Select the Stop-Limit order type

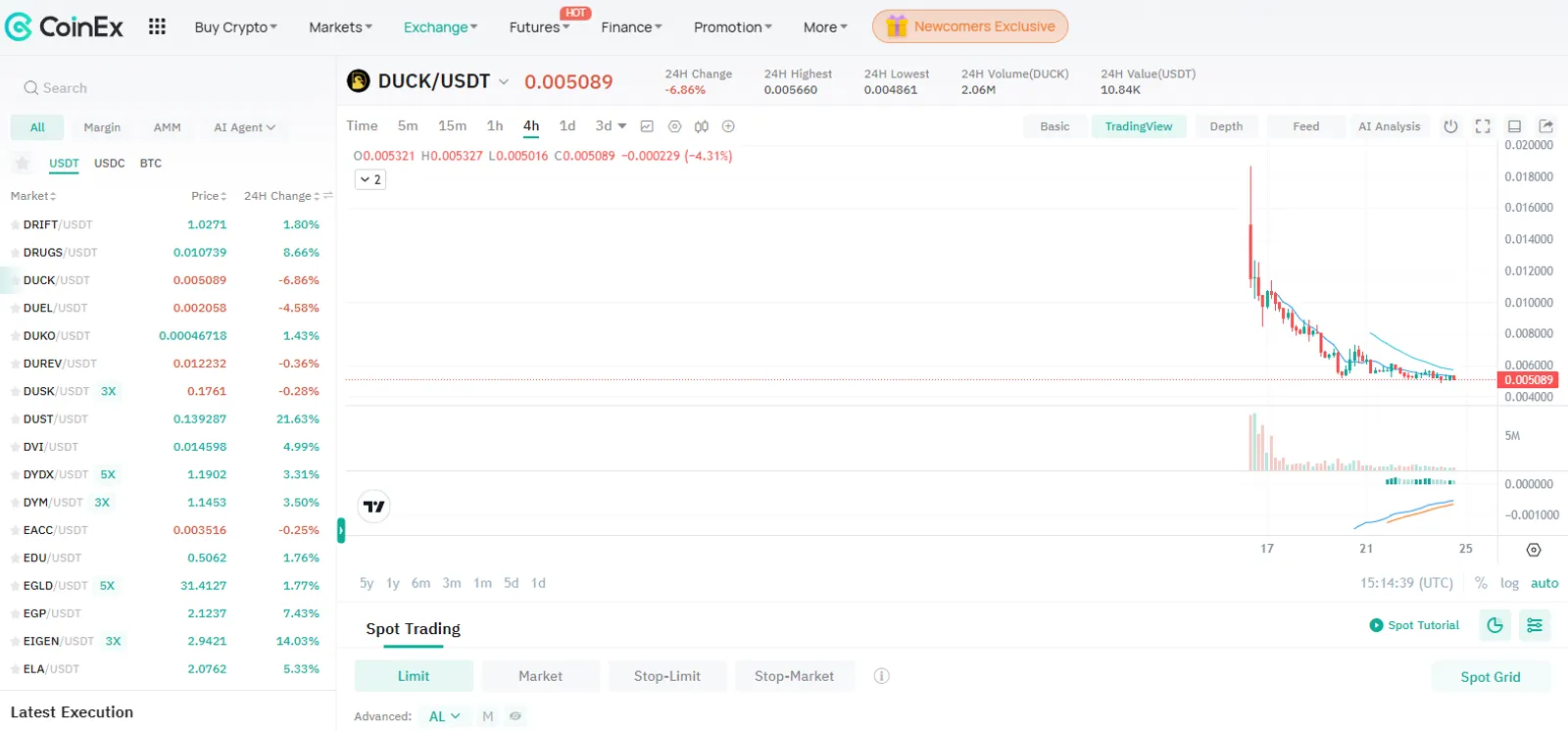pos(666,676)
